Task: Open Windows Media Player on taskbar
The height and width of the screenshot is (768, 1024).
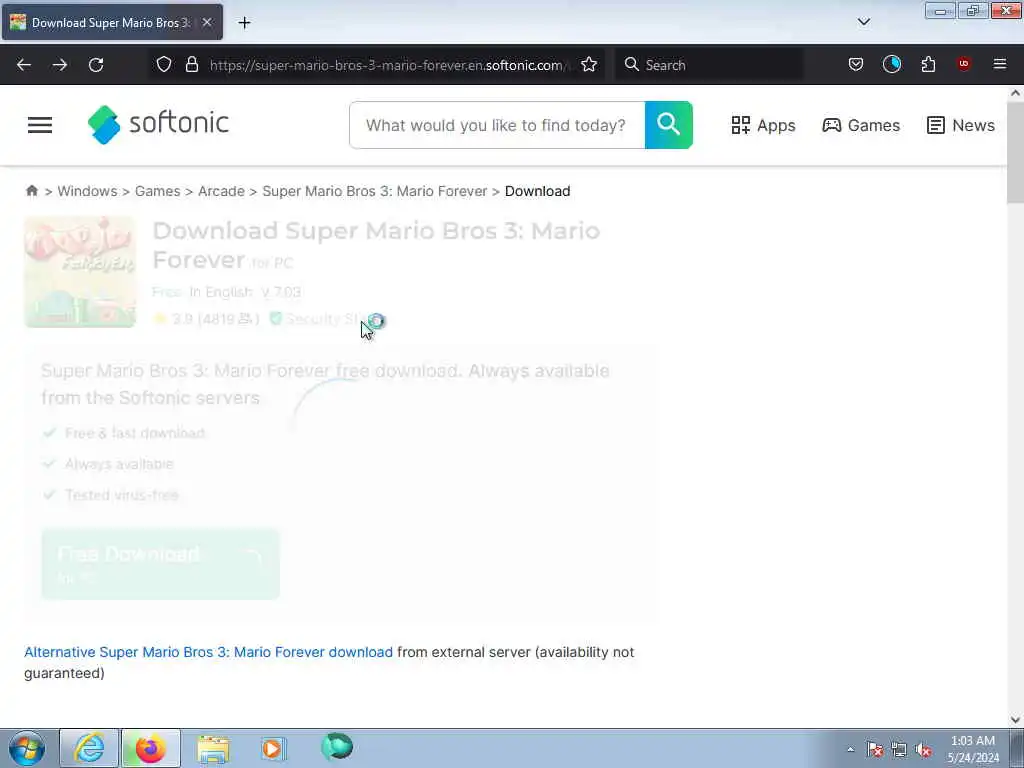Action: coord(272,748)
